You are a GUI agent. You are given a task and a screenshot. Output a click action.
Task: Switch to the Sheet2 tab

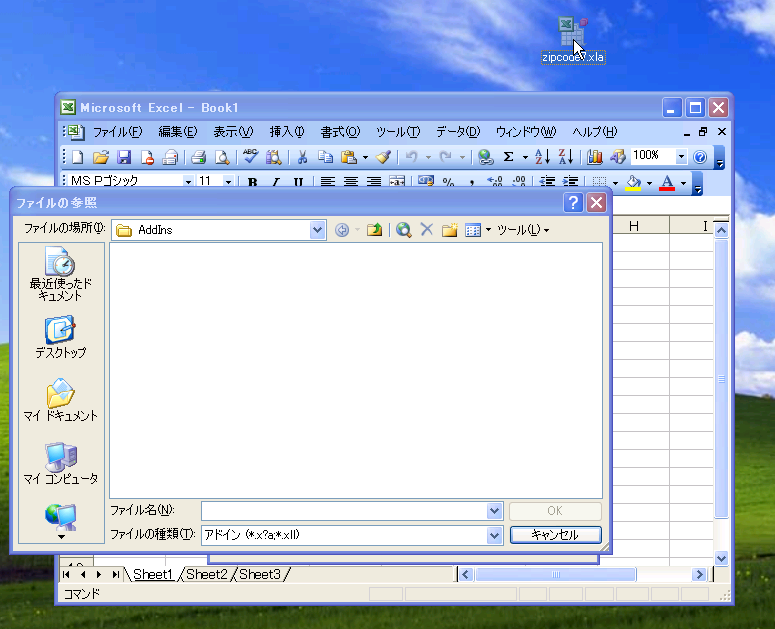(207, 574)
